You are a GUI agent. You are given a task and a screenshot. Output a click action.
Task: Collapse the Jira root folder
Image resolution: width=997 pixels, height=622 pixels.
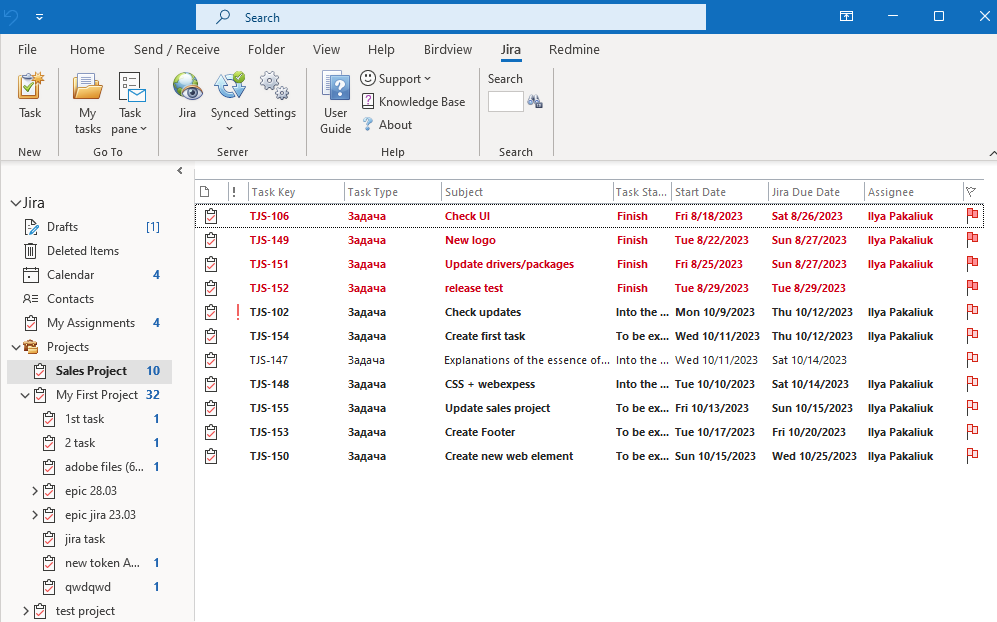pyautogui.click(x=15, y=204)
